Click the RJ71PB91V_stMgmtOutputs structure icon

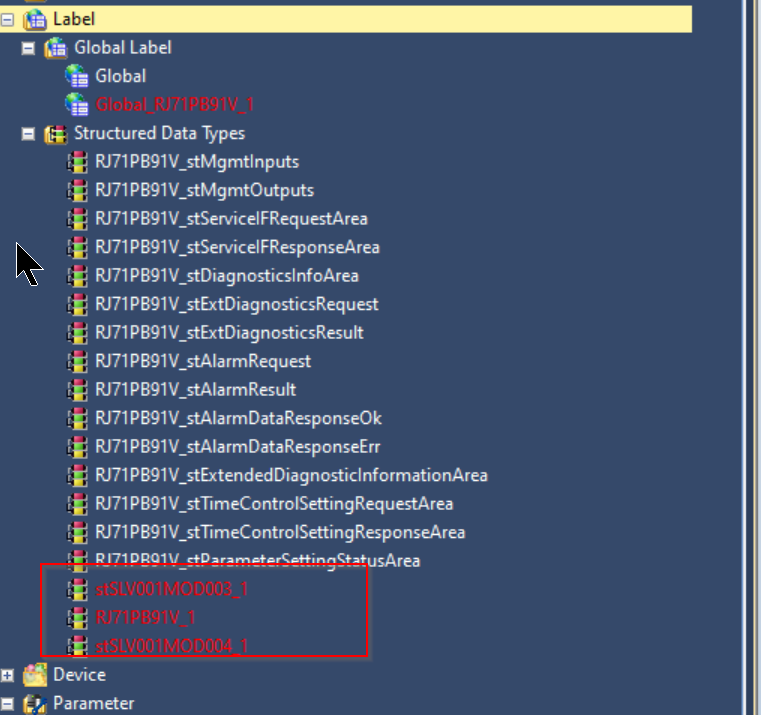click(77, 191)
